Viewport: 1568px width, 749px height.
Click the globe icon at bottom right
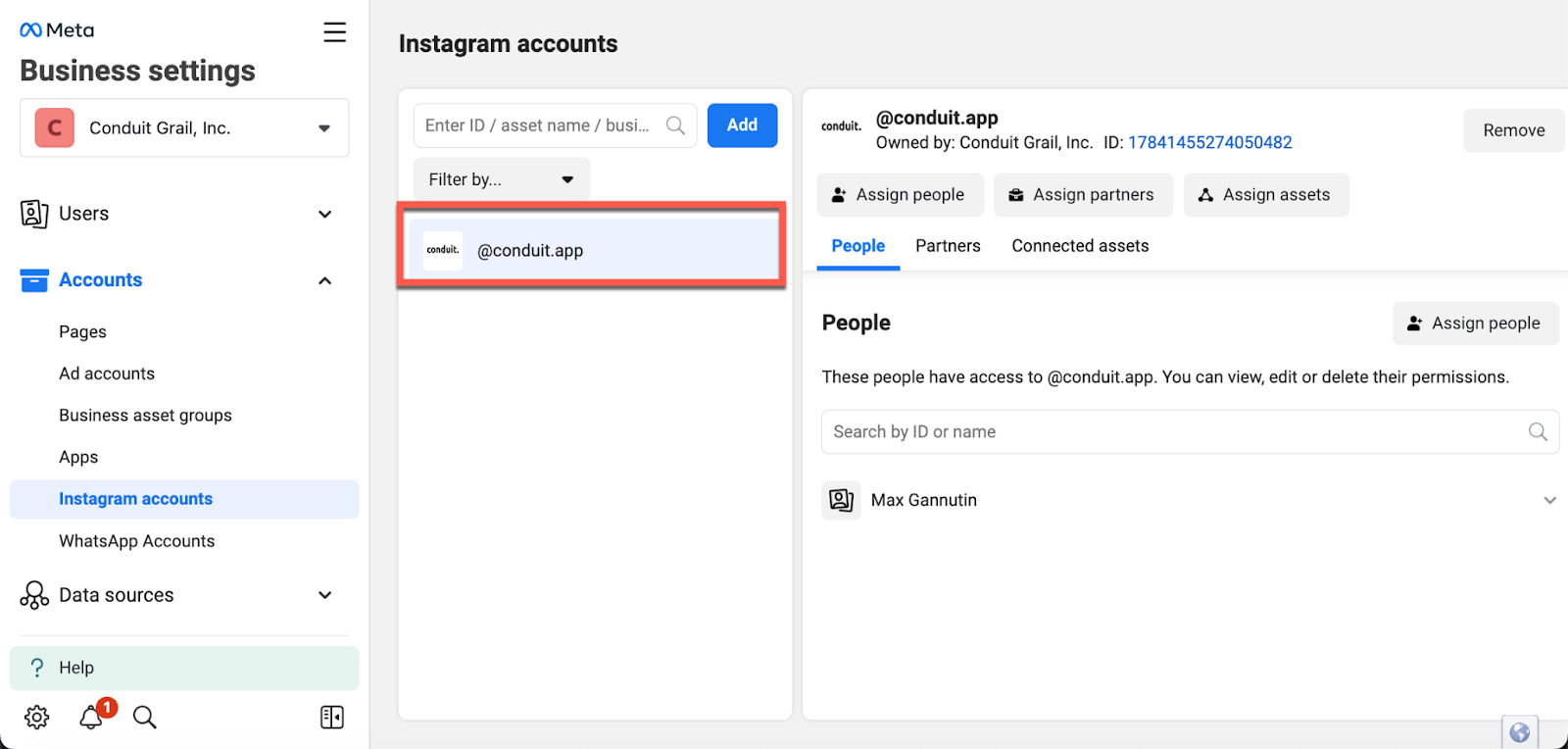pyautogui.click(x=1519, y=732)
